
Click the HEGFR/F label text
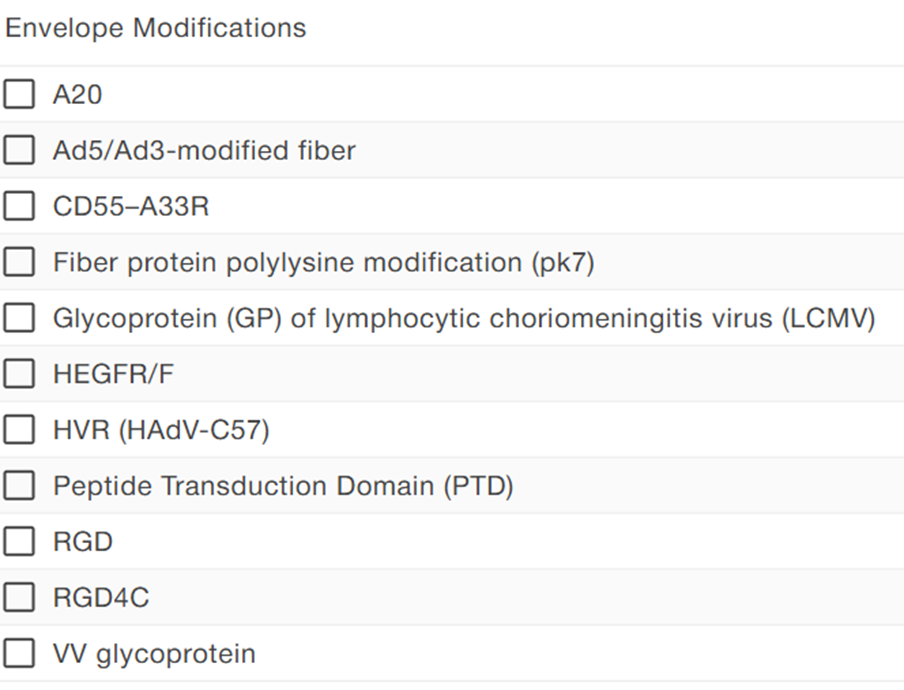click(112, 375)
